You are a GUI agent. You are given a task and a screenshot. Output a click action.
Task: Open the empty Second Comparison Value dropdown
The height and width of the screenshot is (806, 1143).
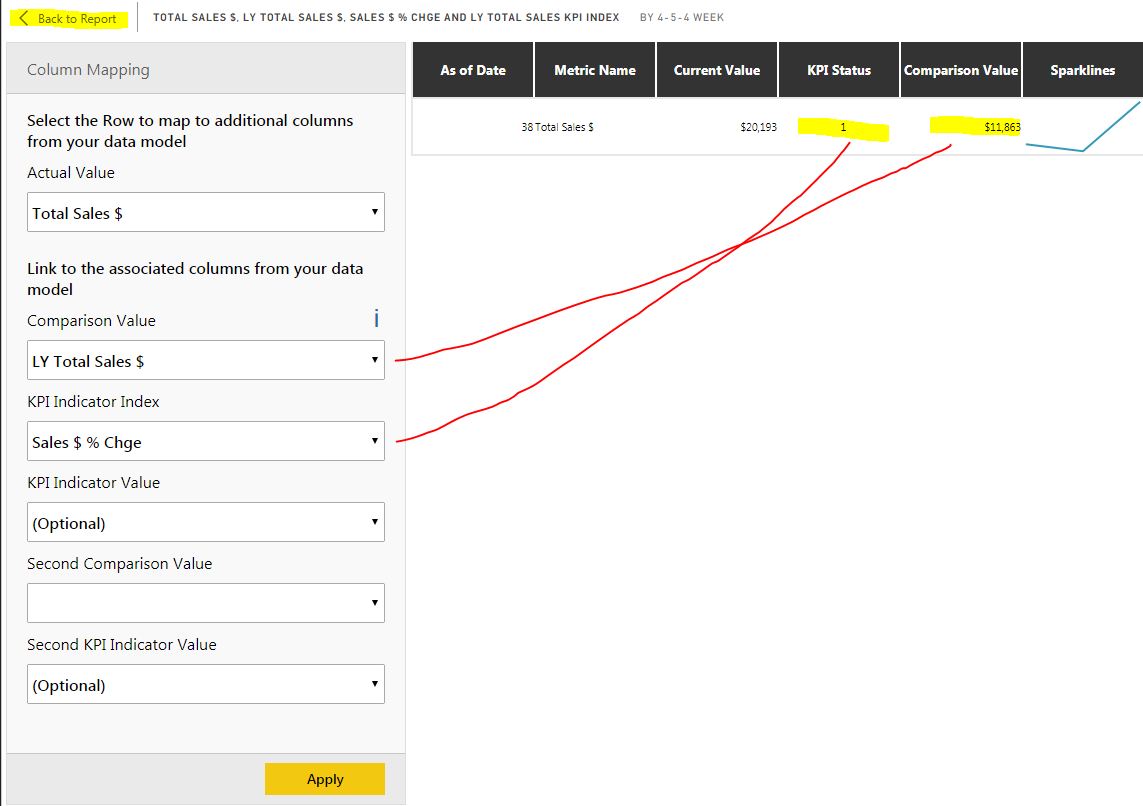206,603
